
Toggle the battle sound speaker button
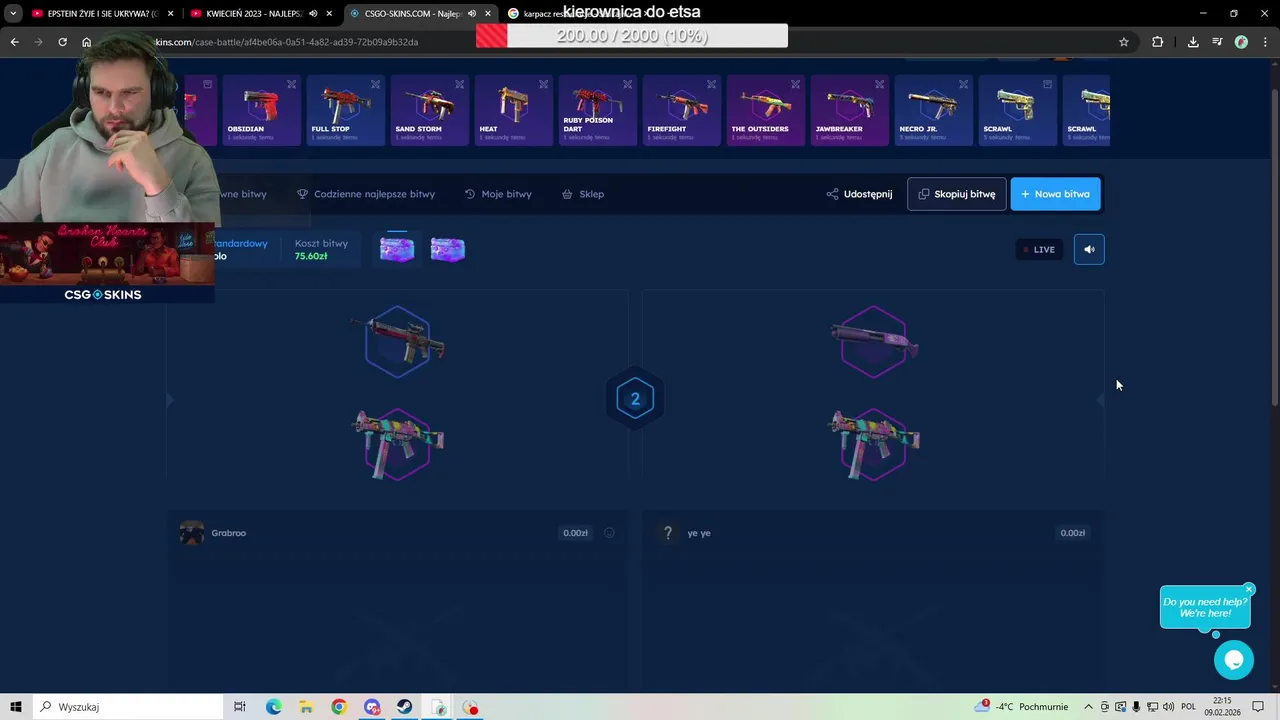tap(1089, 249)
